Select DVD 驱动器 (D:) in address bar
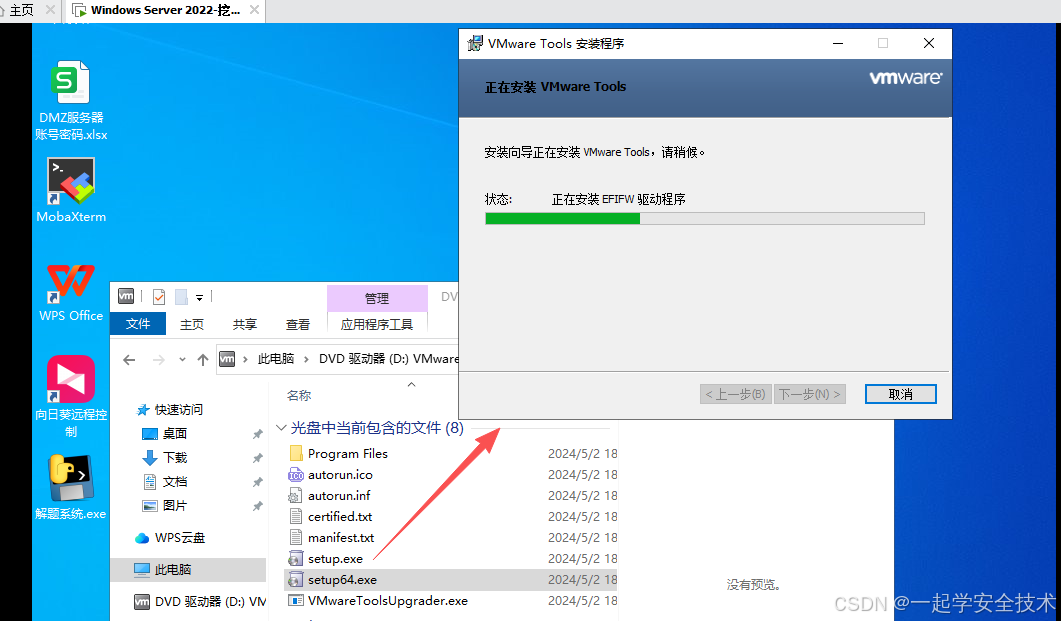Screen dimensions: 1061x621 (388, 359)
